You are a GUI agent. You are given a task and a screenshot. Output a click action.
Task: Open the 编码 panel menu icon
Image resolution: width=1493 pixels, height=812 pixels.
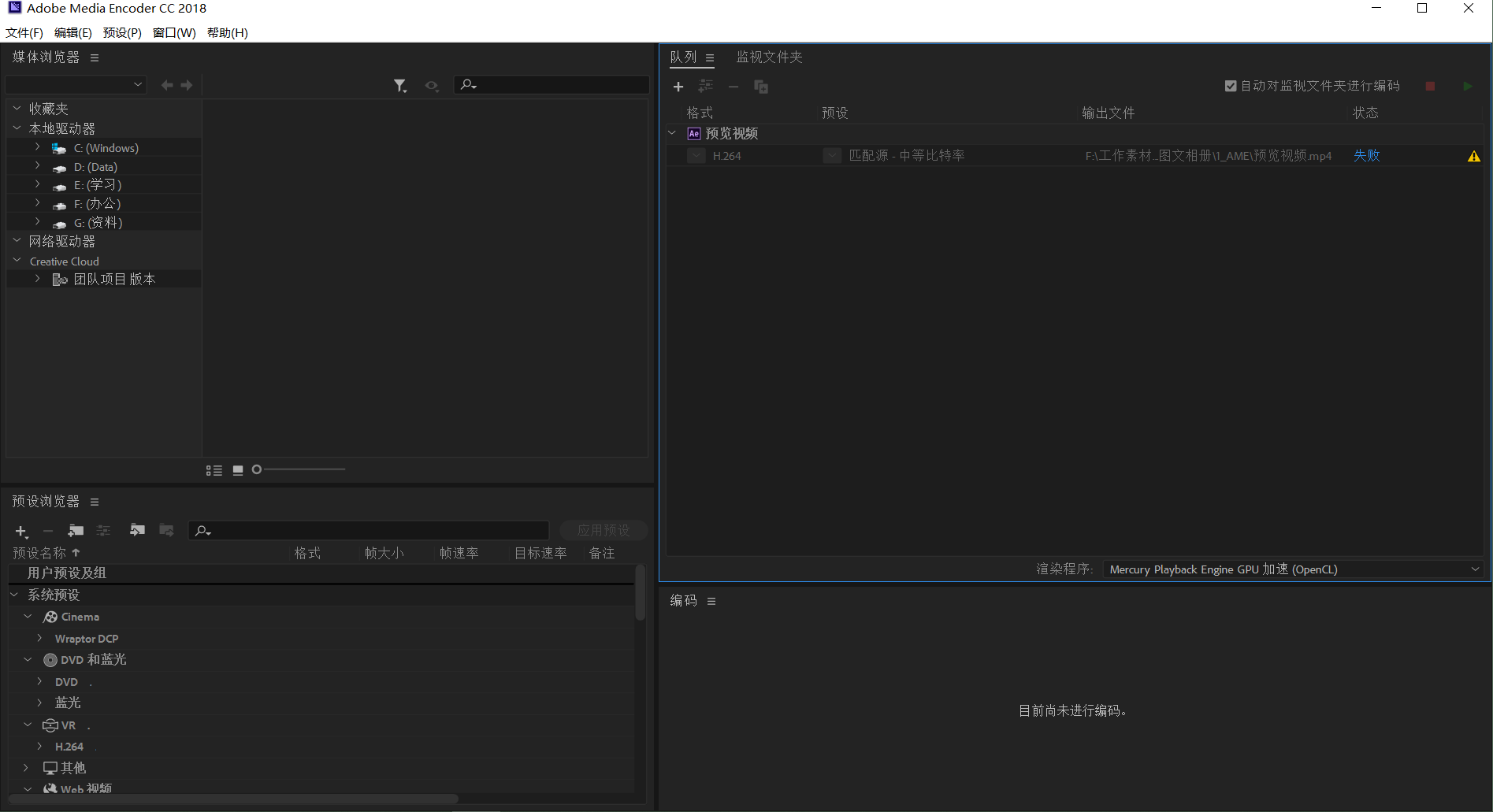(711, 601)
